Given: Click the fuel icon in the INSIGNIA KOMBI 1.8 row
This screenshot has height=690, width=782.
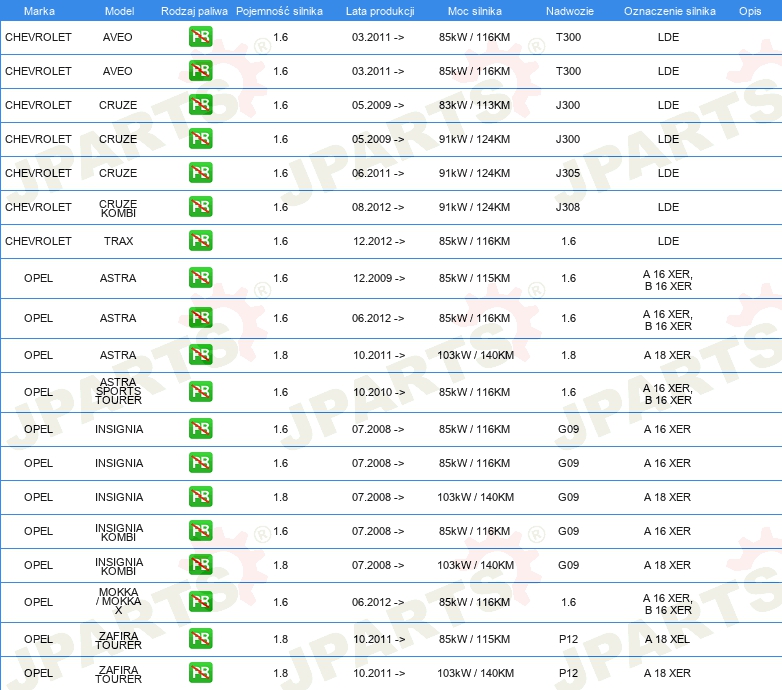Looking at the screenshot, I should click(200, 564).
